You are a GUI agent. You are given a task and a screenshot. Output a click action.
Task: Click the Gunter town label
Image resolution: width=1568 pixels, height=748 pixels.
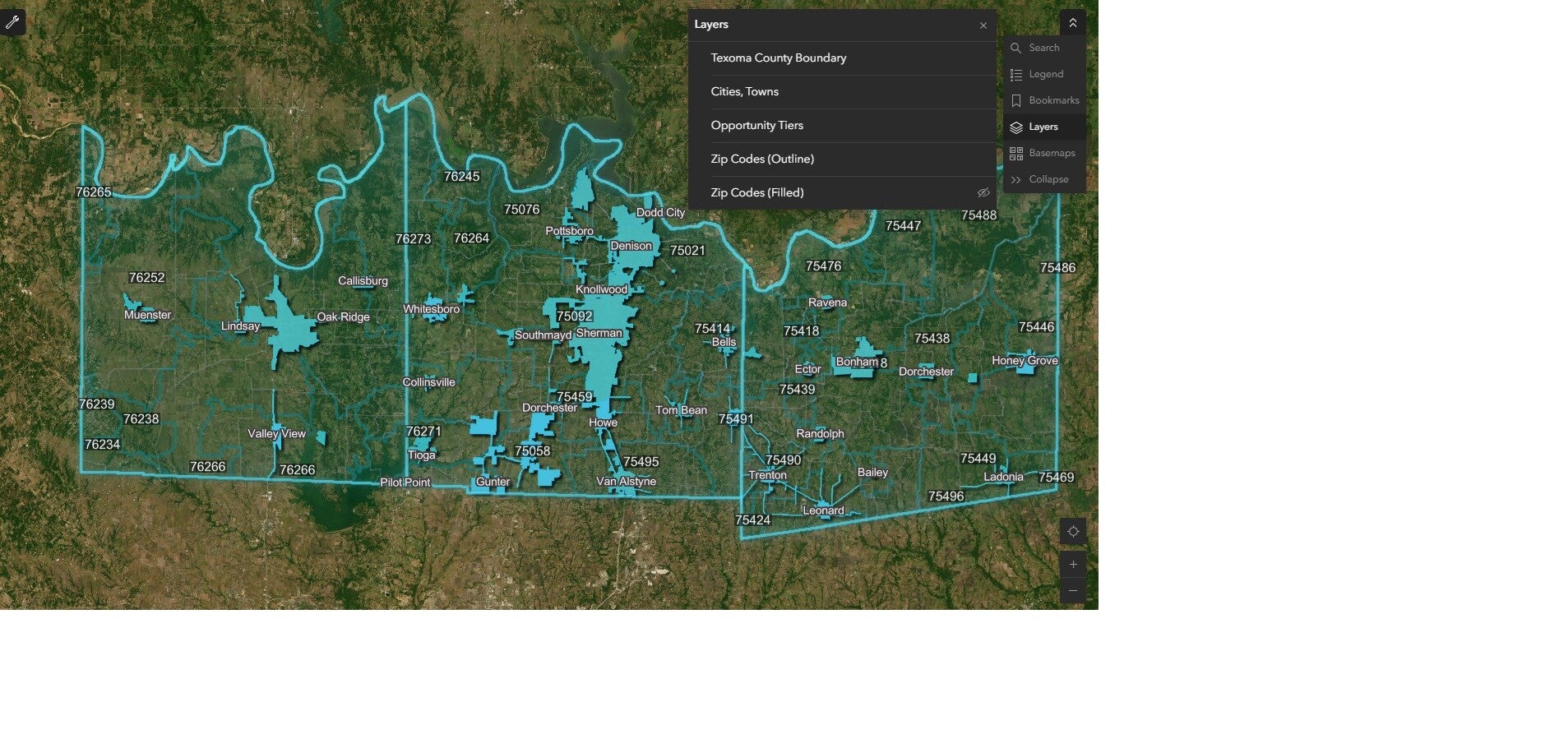click(493, 482)
